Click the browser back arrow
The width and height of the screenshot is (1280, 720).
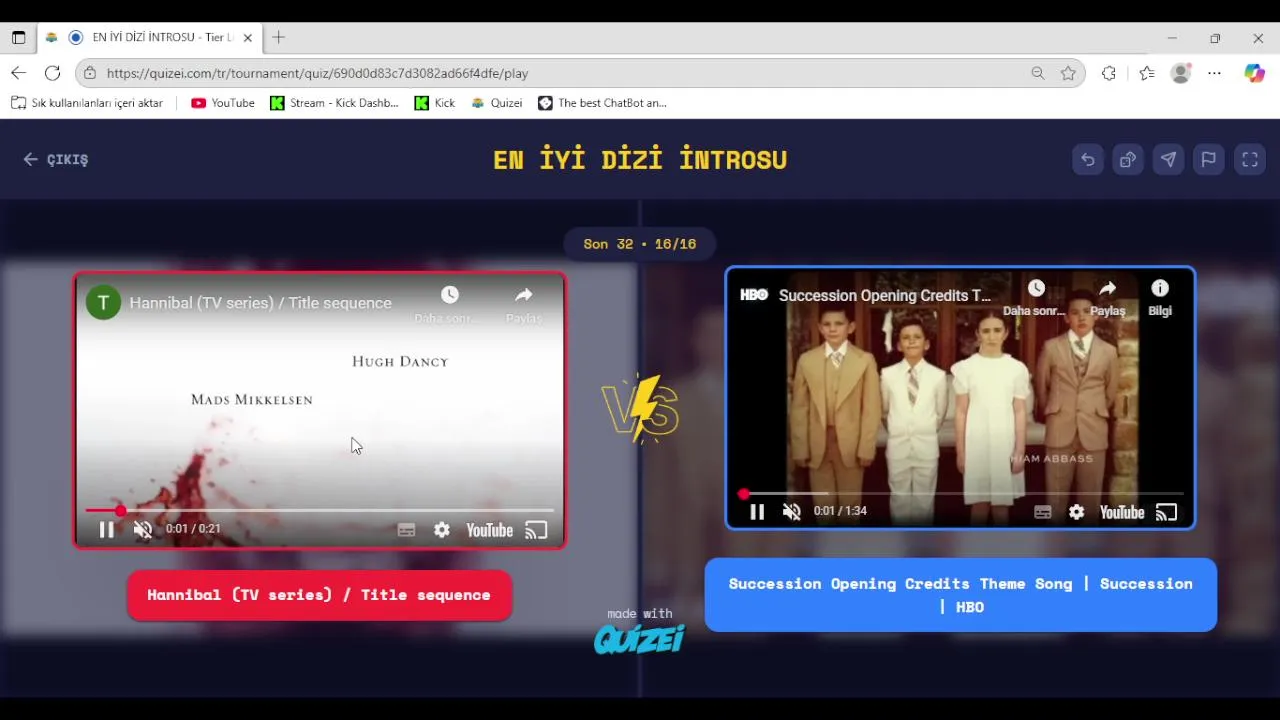point(19,73)
